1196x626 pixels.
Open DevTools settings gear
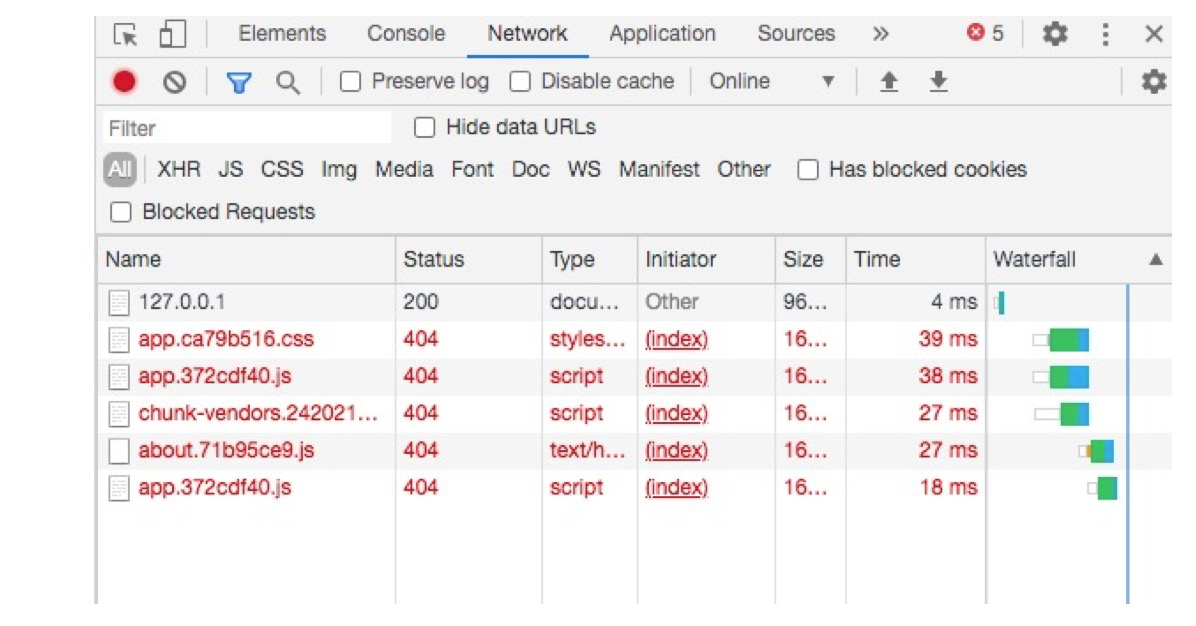tap(1055, 34)
